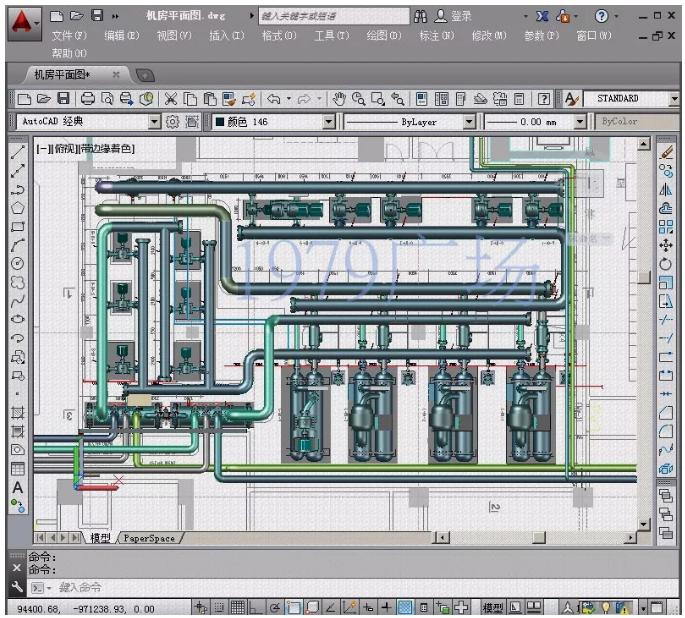
Task: Select the Move tool in modify toolbar
Action: 666,245
